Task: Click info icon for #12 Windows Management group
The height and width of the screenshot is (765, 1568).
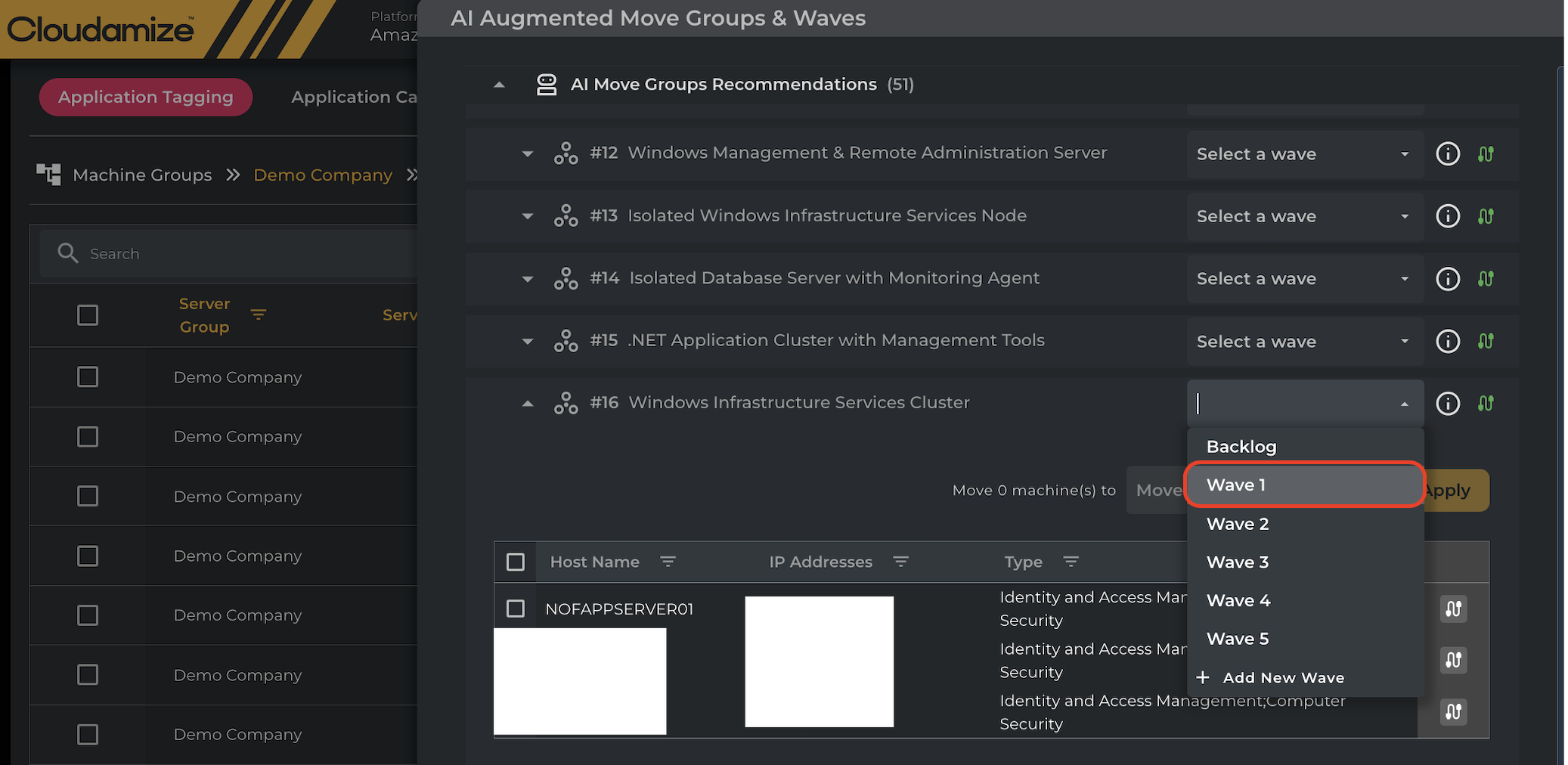Action: (x=1447, y=154)
